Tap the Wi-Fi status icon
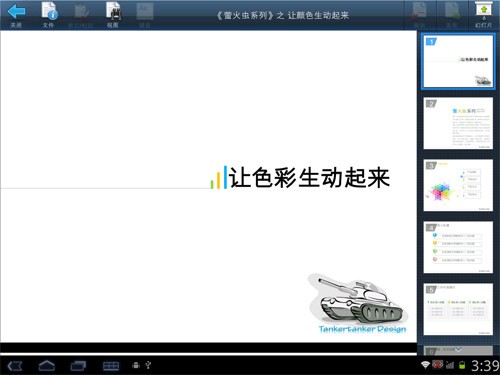Screen dimensions: 500x375 (x=425, y=365)
